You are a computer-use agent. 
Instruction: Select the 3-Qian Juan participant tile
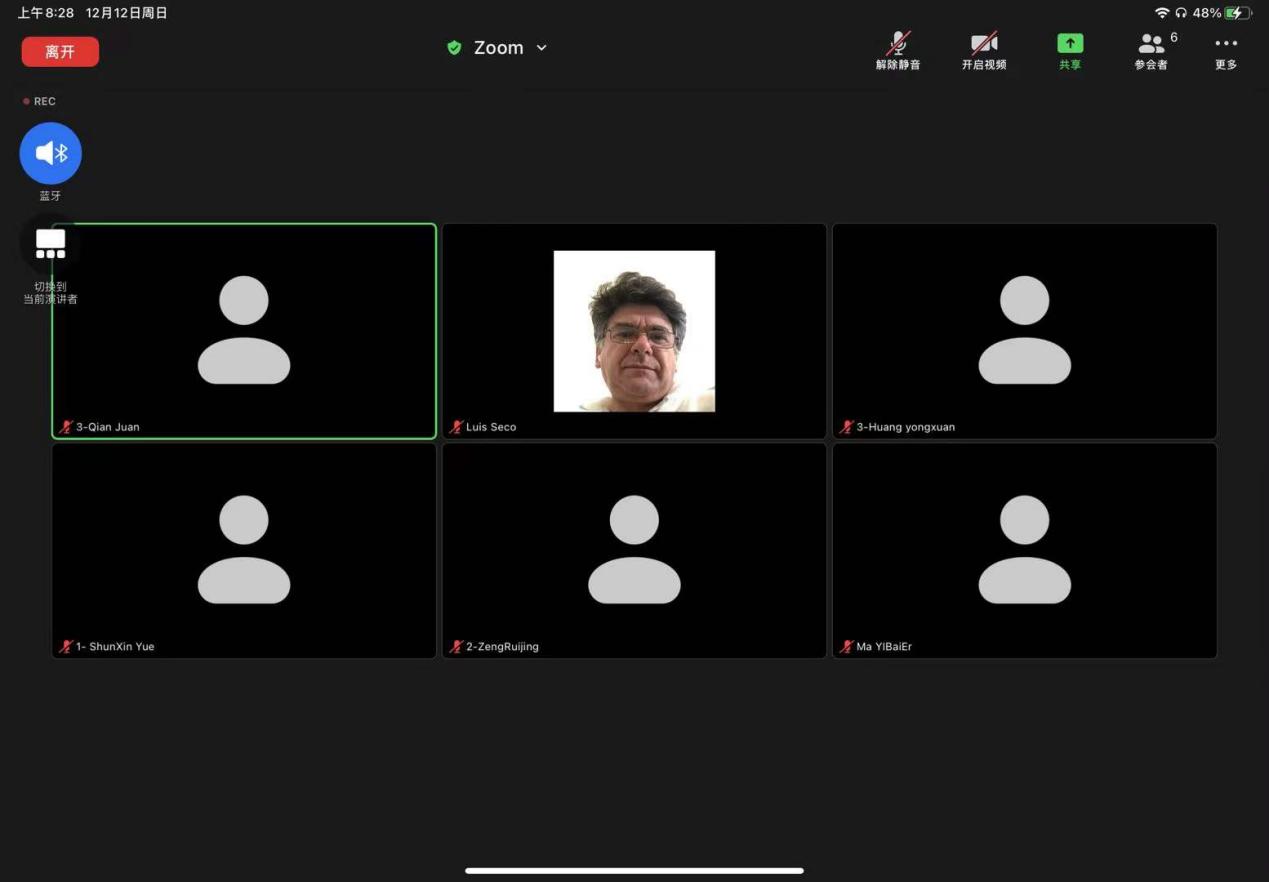244,331
